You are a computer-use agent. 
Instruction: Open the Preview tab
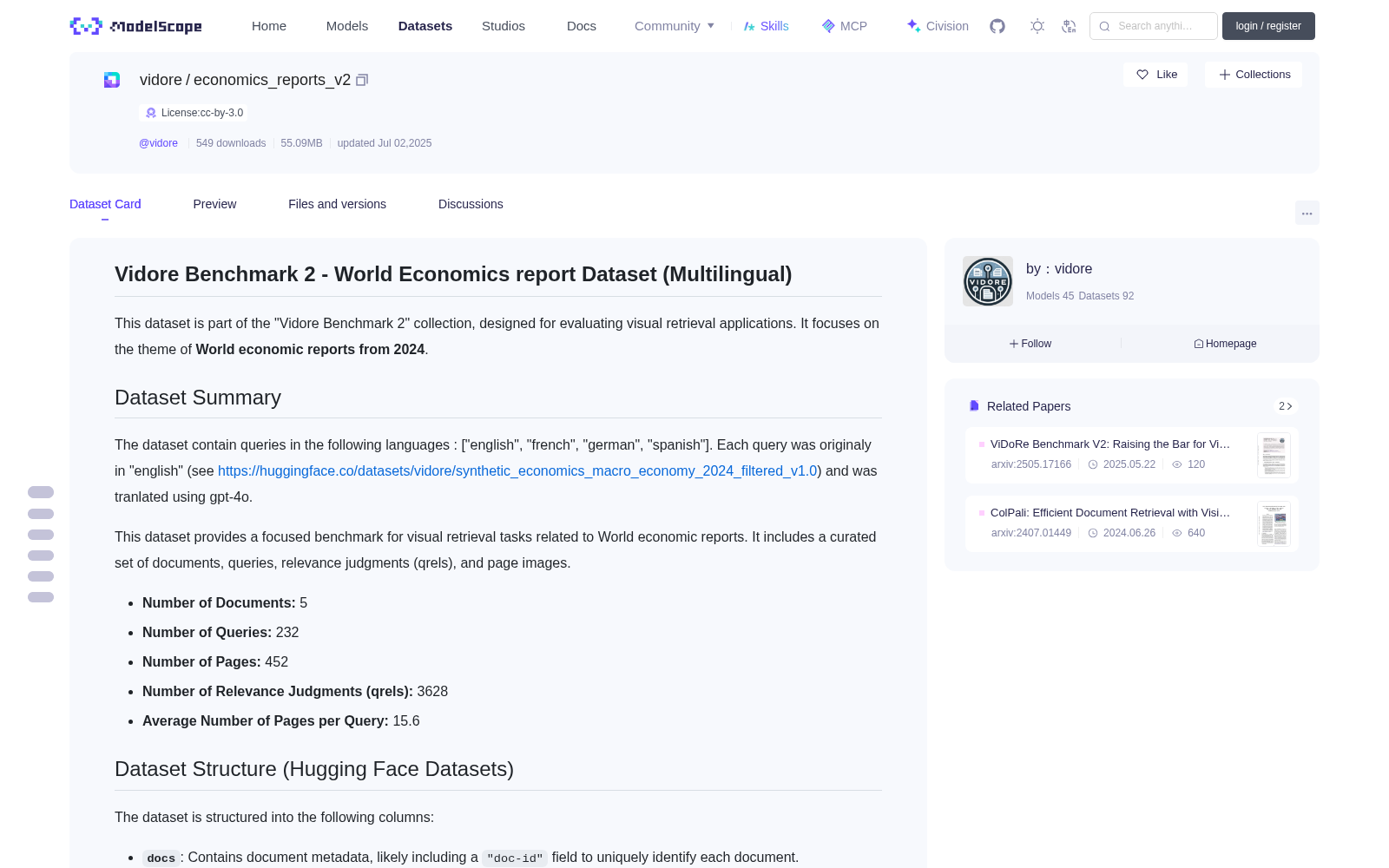214,204
